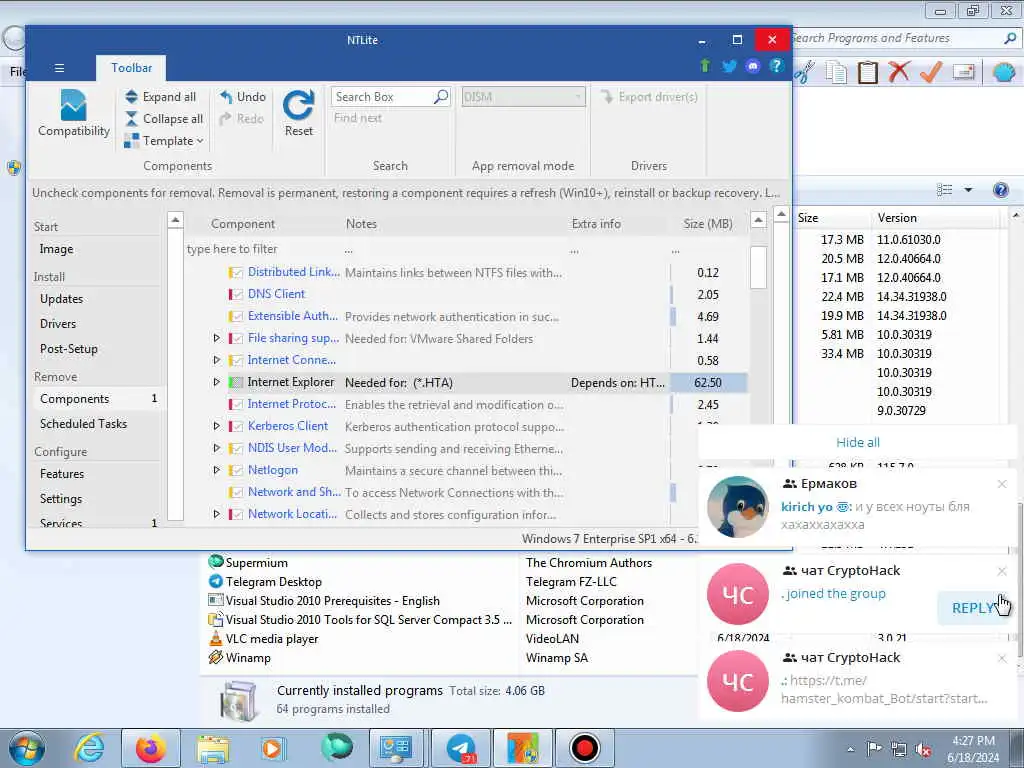Undo the last change

coord(243,97)
